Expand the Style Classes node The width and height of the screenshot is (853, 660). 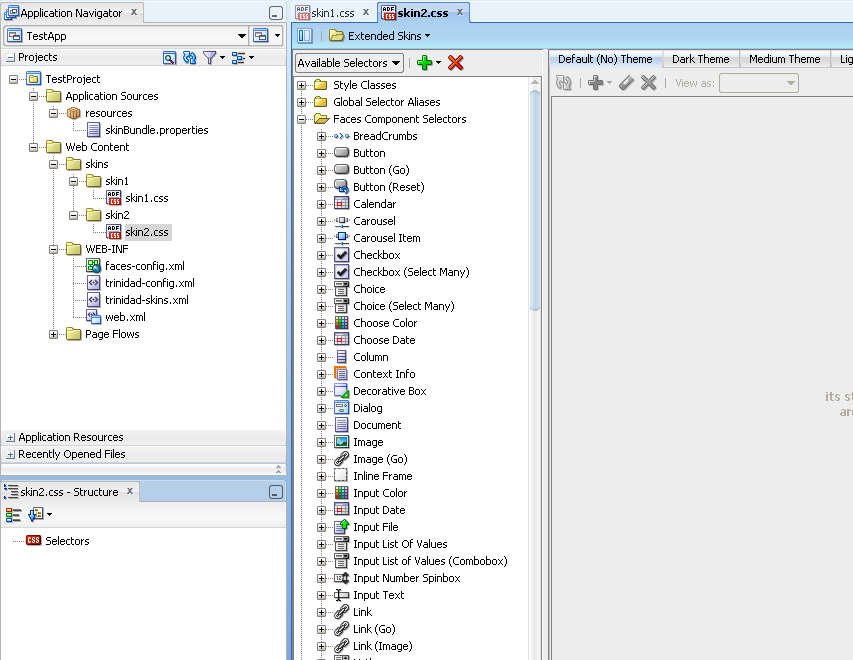click(302, 85)
